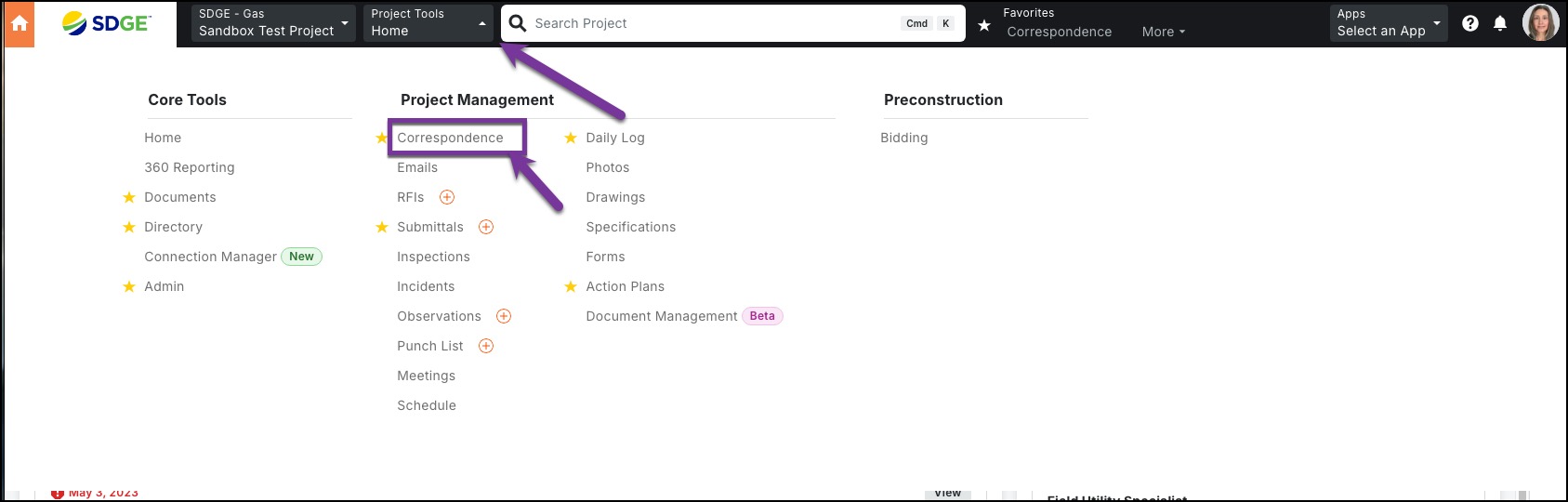Create new Submittal using plus icon

tap(486, 227)
